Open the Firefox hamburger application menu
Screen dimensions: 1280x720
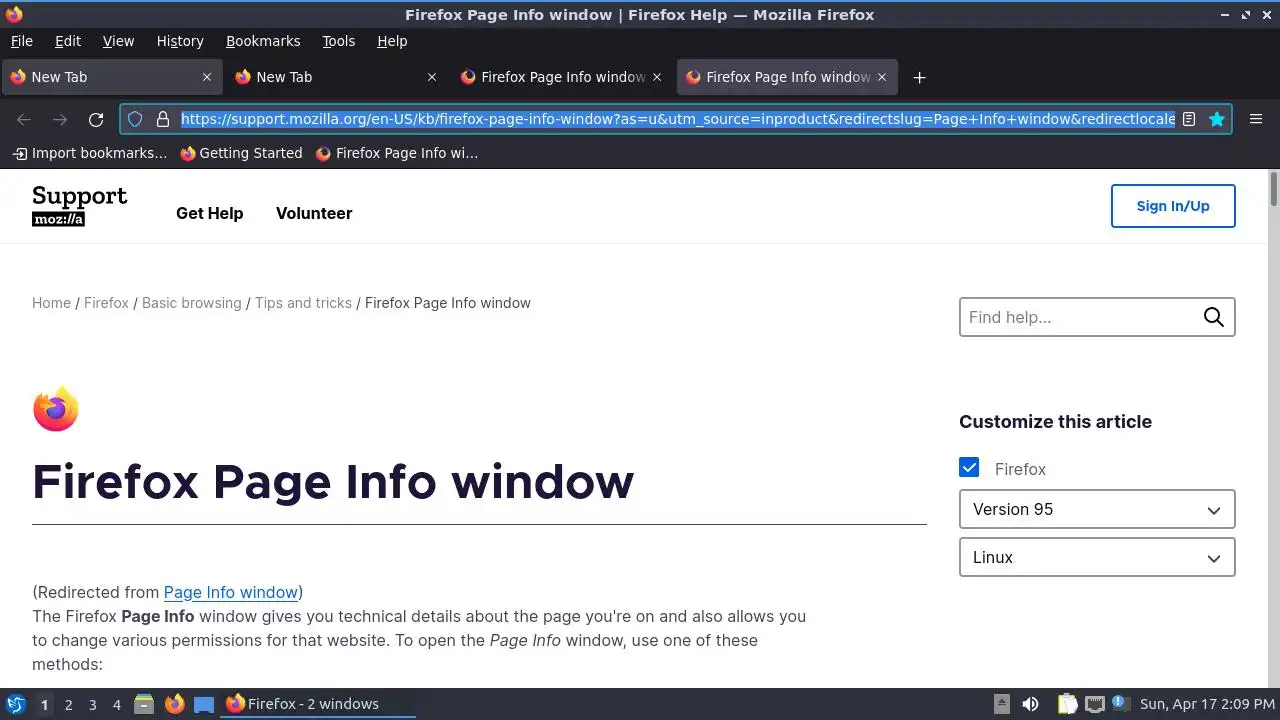pyautogui.click(x=1256, y=119)
